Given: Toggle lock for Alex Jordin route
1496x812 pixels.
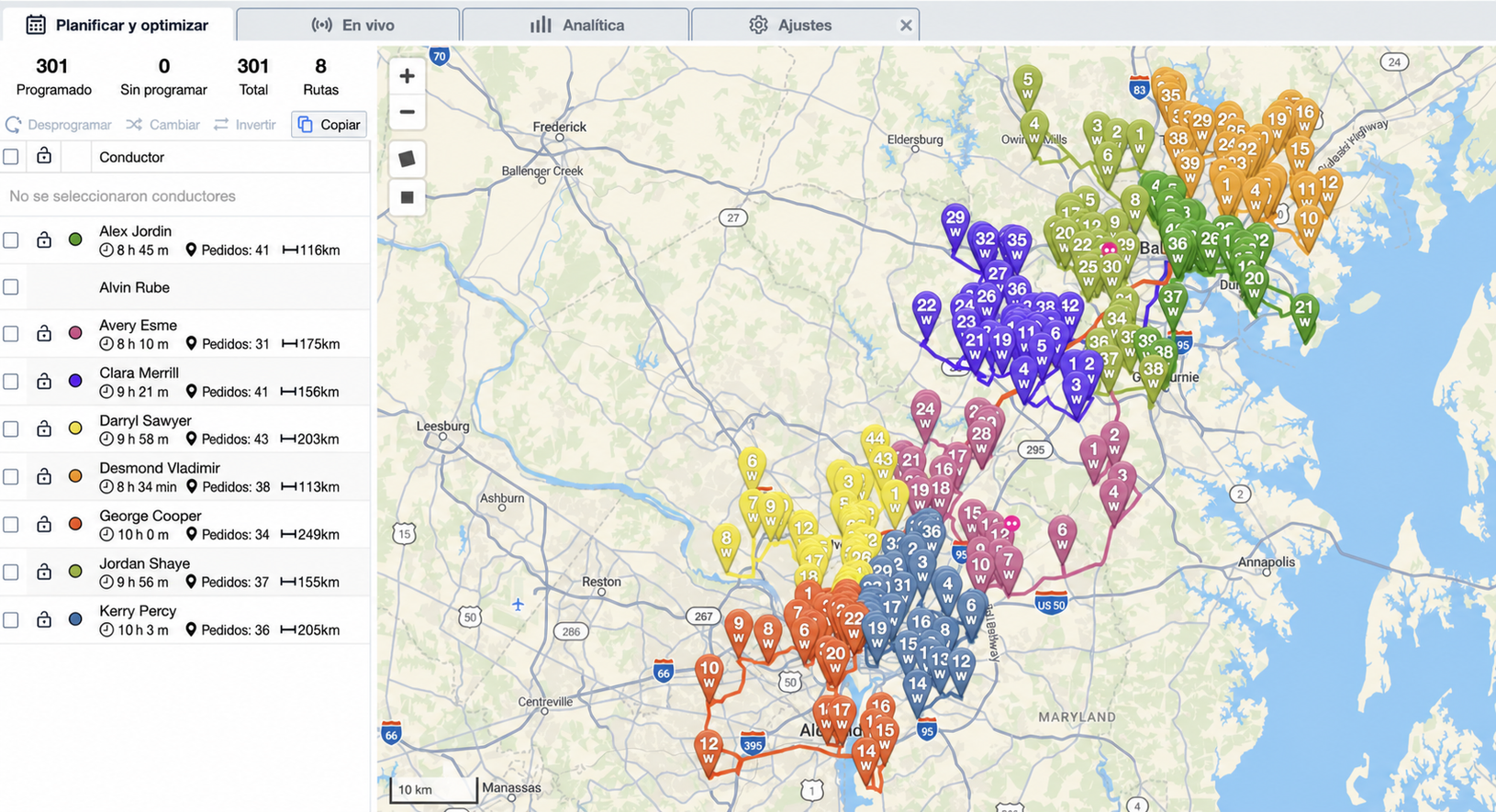Looking at the screenshot, I should pyautogui.click(x=44, y=239).
